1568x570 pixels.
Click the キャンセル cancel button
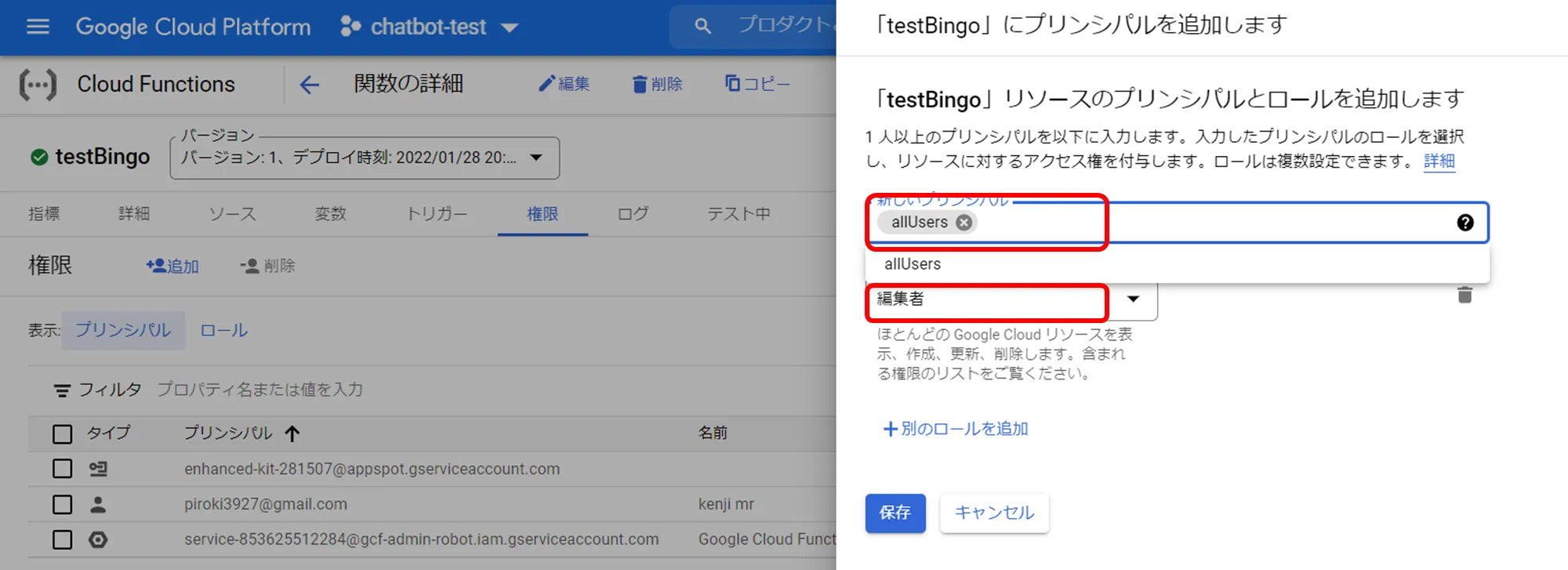[x=994, y=513]
